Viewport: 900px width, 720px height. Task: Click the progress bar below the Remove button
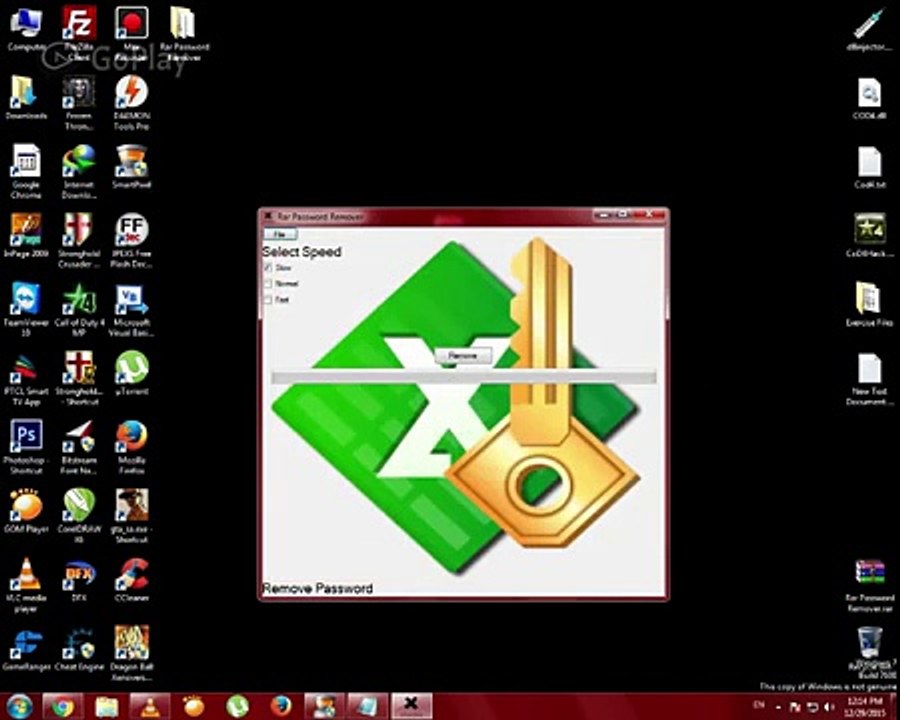(x=464, y=378)
